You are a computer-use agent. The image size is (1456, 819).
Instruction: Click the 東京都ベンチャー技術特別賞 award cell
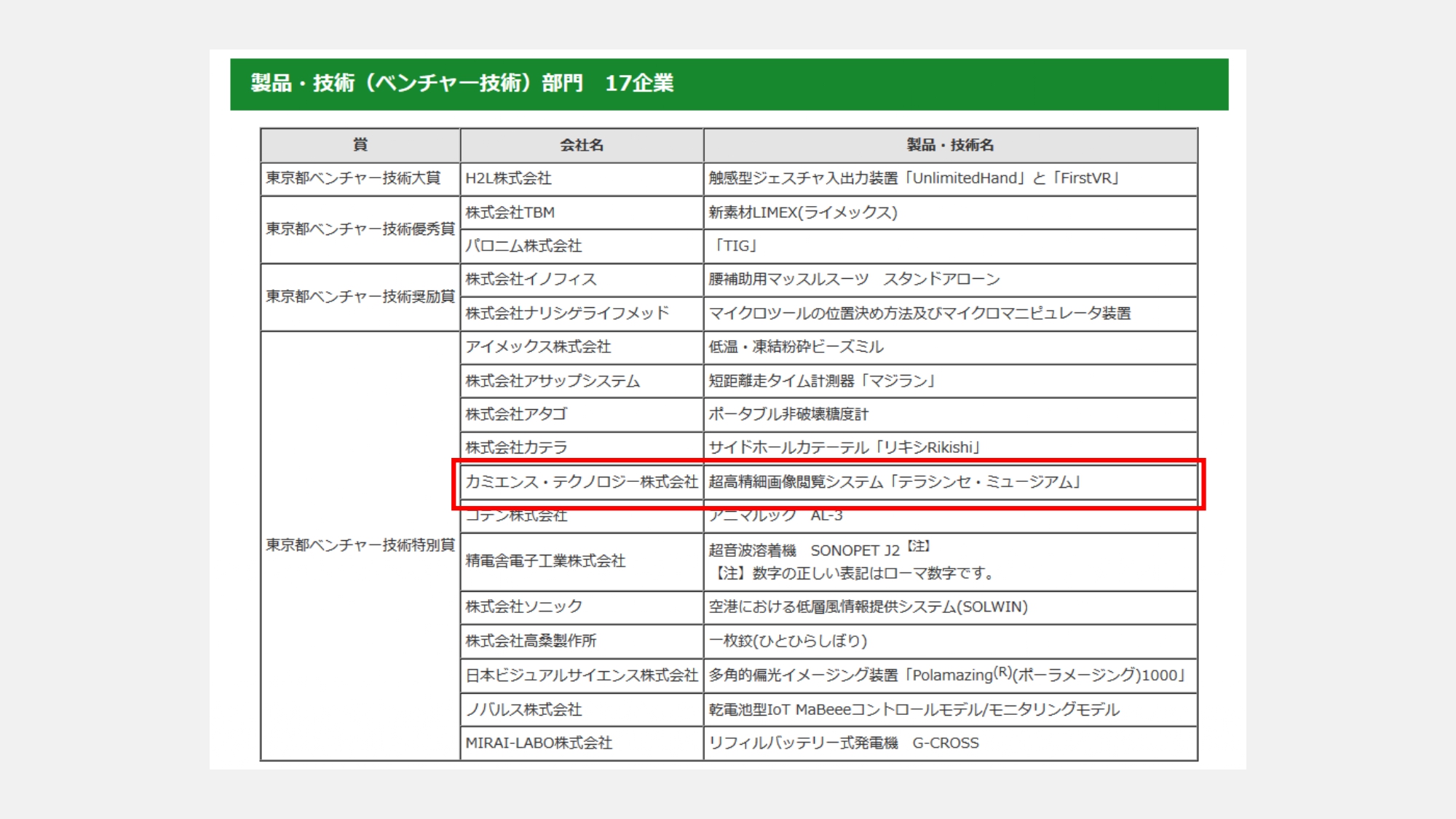coord(360,545)
